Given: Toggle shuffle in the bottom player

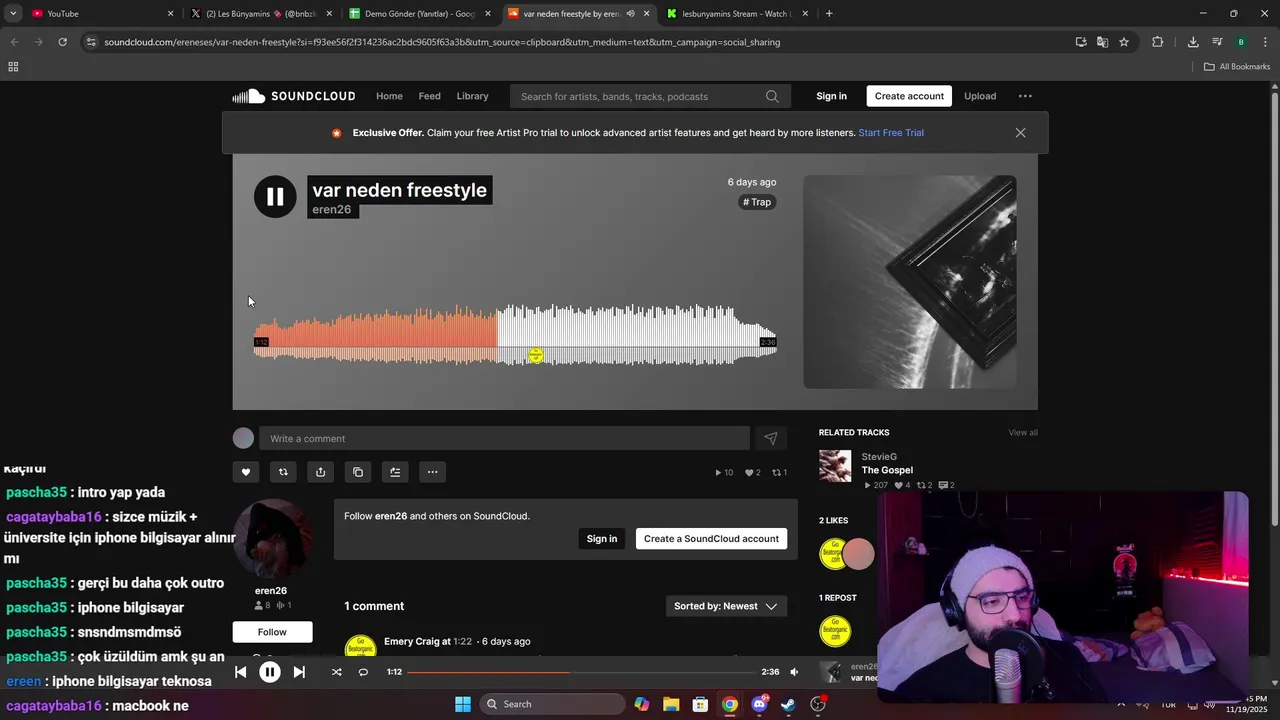Looking at the screenshot, I should 336,672.
